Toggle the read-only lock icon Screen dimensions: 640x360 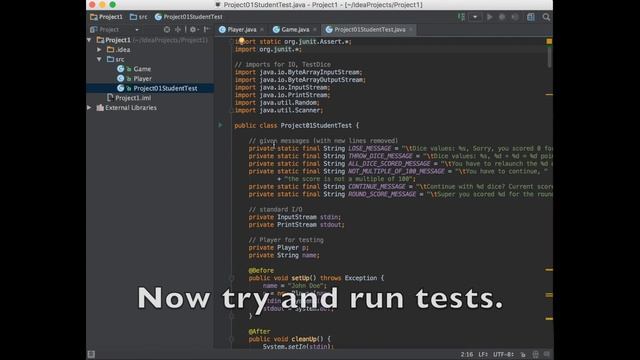pos(523,354)
